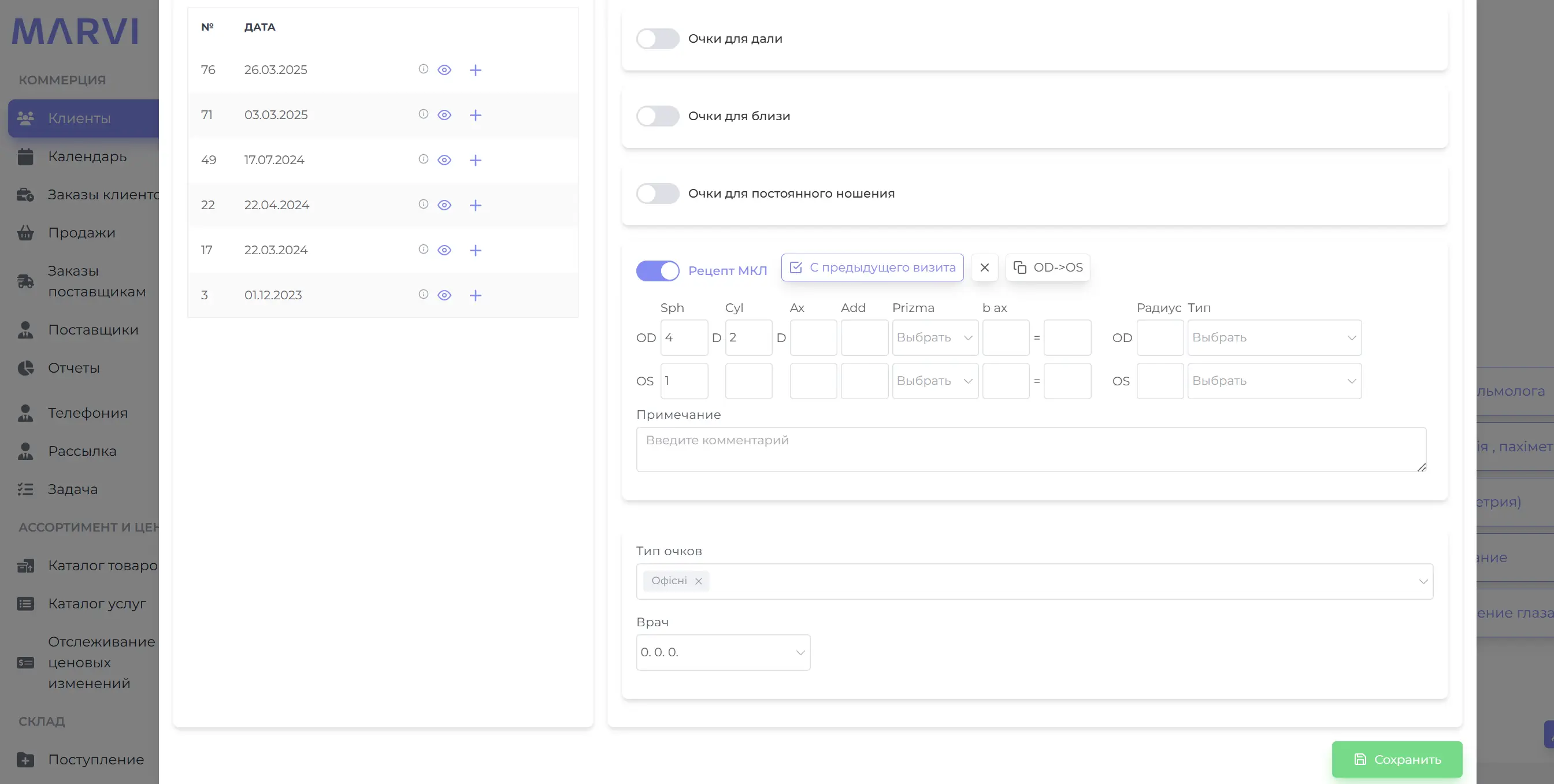This screenshot has height=784, width=1554.
Task: Click the info icon for visit dated 03.03.2025
Action: 424,114
